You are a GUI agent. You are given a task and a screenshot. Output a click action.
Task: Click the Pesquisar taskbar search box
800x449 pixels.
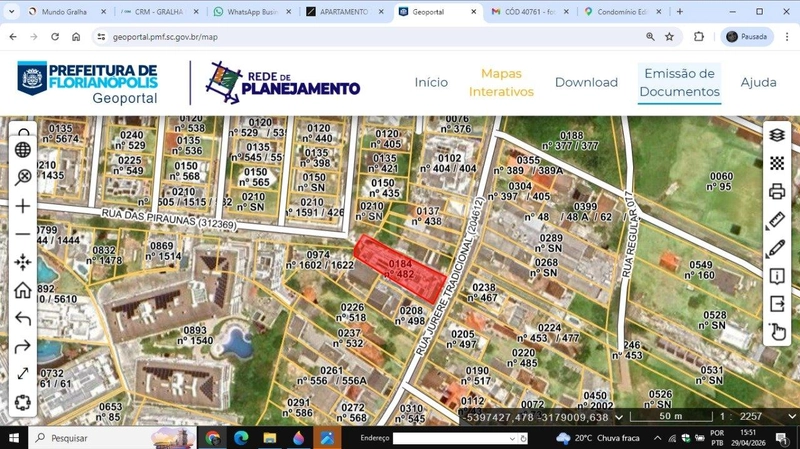point(112,438)
